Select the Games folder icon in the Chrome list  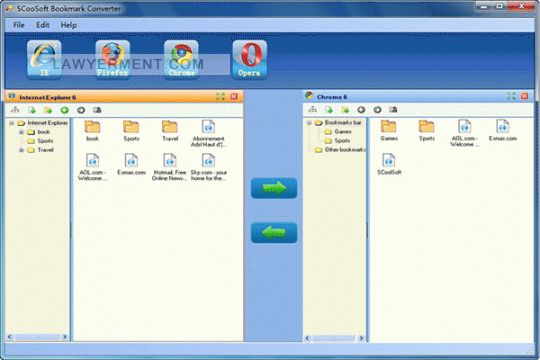coord(389,131)
